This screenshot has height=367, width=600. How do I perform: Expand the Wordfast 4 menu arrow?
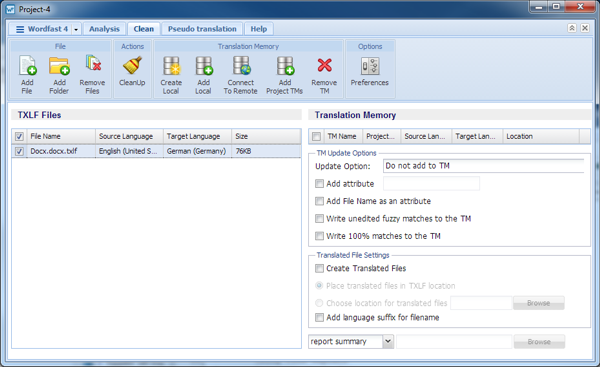[76, 29]
